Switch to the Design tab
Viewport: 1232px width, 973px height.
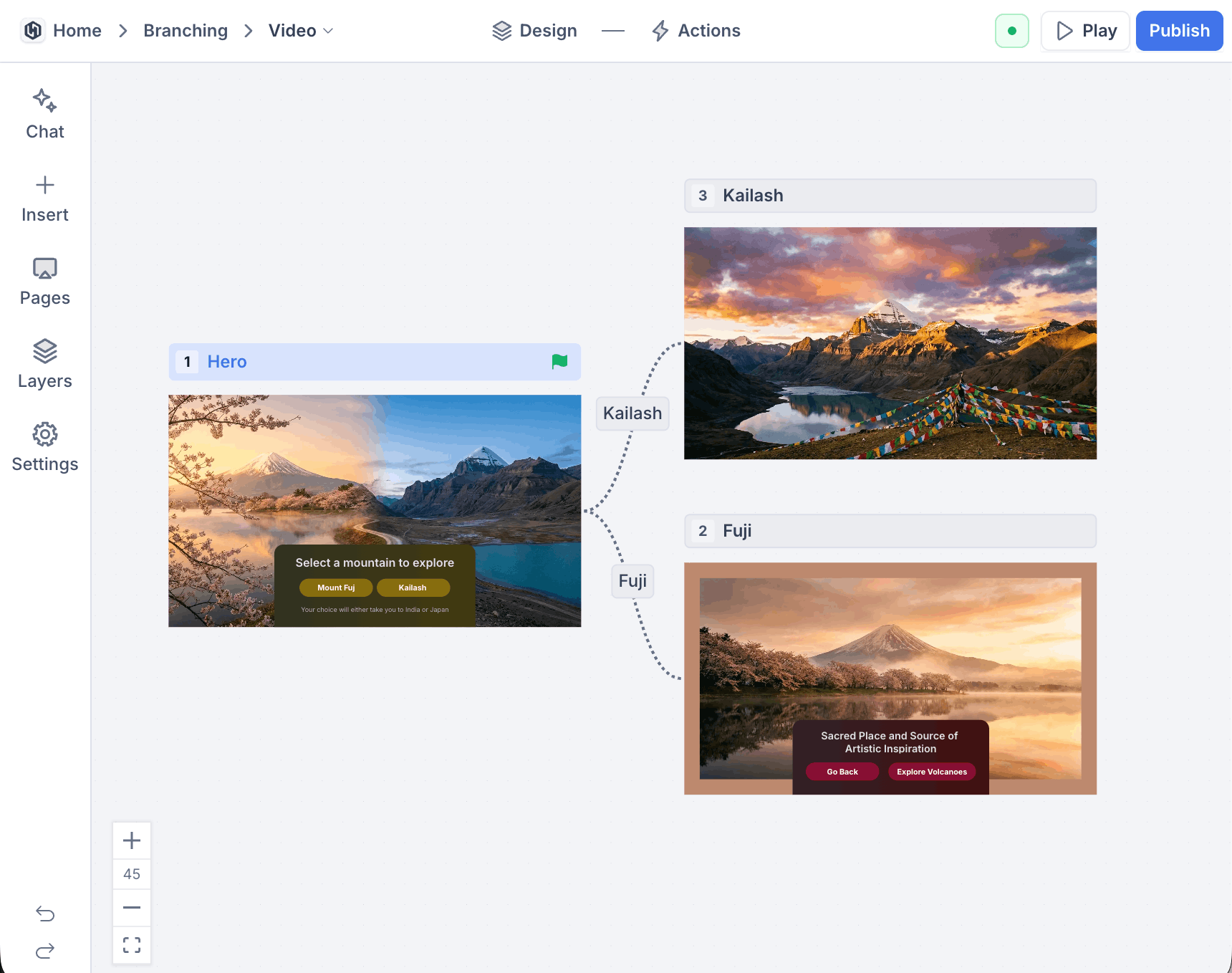pyautogui.click(x=535, y=31)
